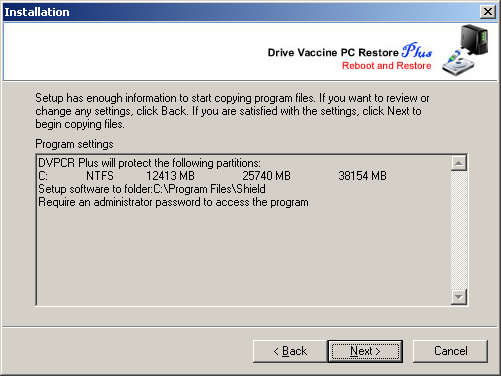Image resolution: width=501 pixels, height=376 pixels.
Task: Click the 'C:' partition letter
Action: [x=43, y=176]
